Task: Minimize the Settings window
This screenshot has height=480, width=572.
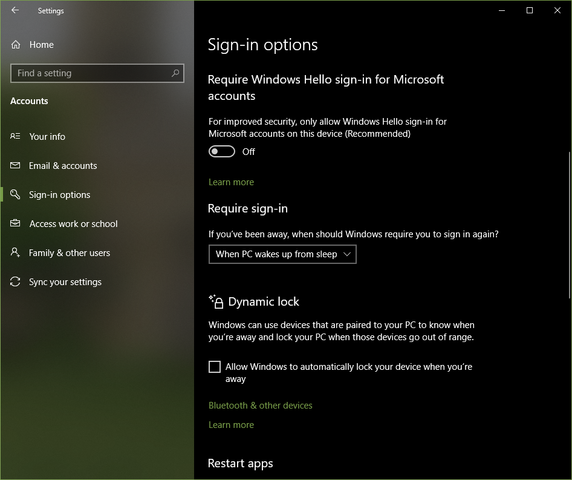Action: (502, 10)
